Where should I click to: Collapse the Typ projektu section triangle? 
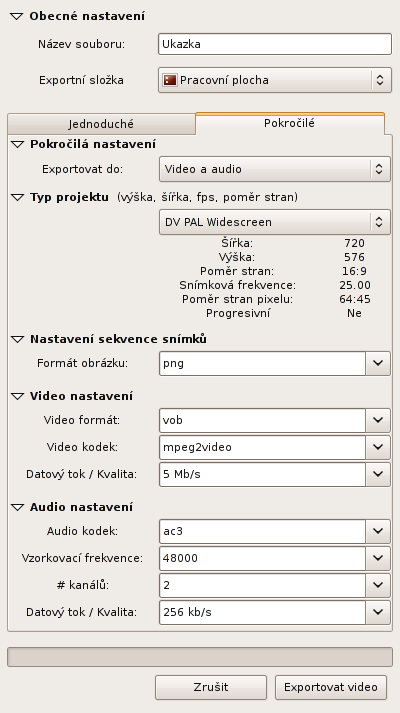[17, 197]
